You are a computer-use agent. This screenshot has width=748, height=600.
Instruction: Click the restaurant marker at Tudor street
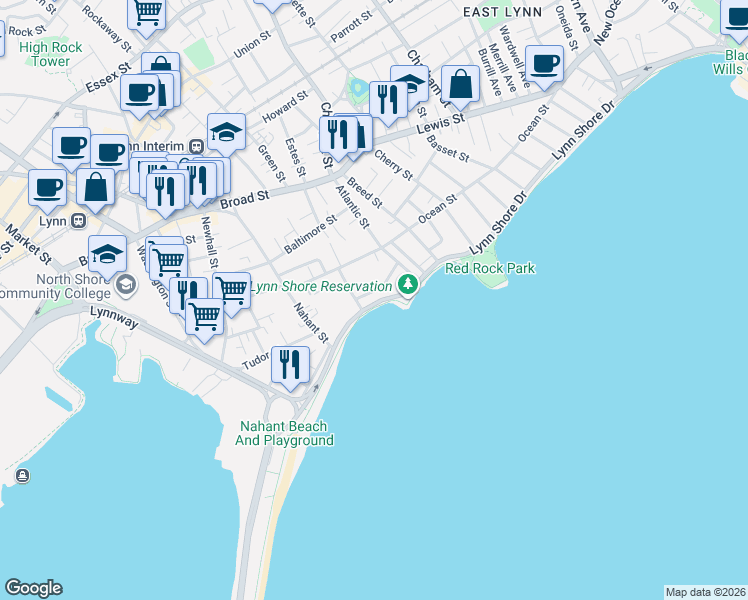click(291, 367)
